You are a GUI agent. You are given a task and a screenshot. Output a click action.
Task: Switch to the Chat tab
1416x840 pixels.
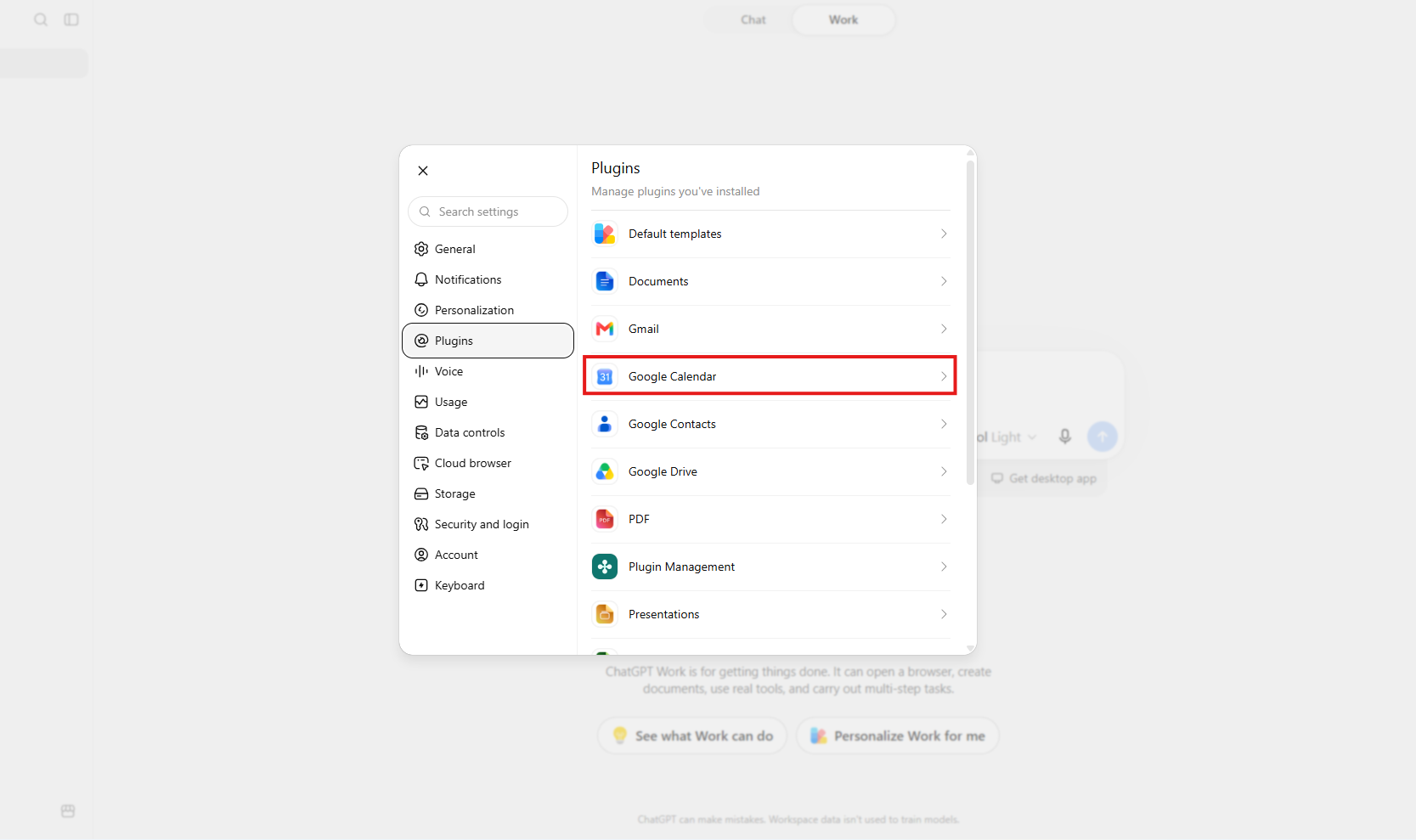[x=753, y=20]
